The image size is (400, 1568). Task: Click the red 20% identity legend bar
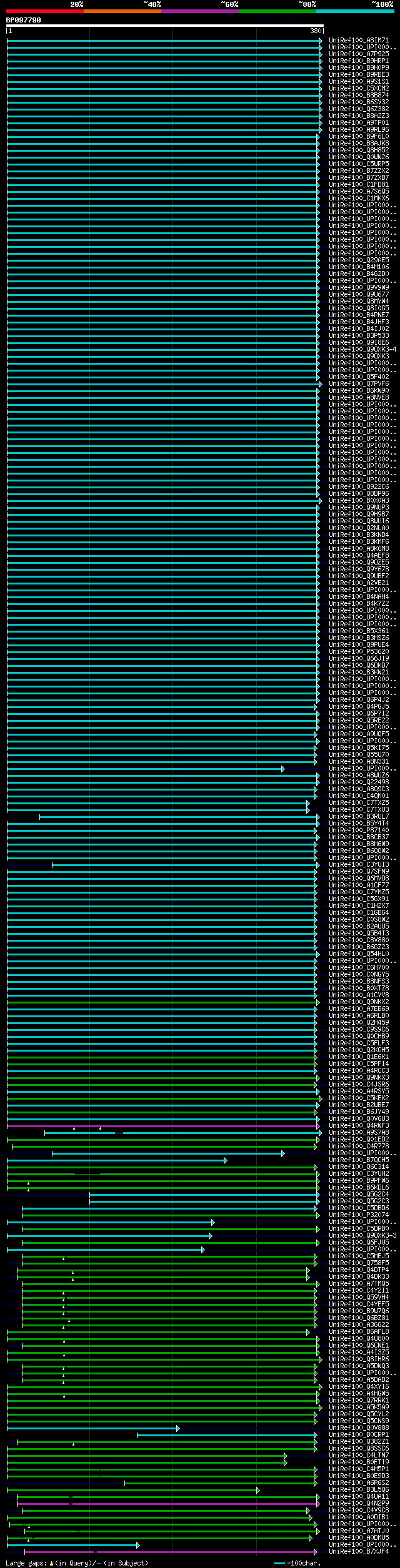(44, 11)
